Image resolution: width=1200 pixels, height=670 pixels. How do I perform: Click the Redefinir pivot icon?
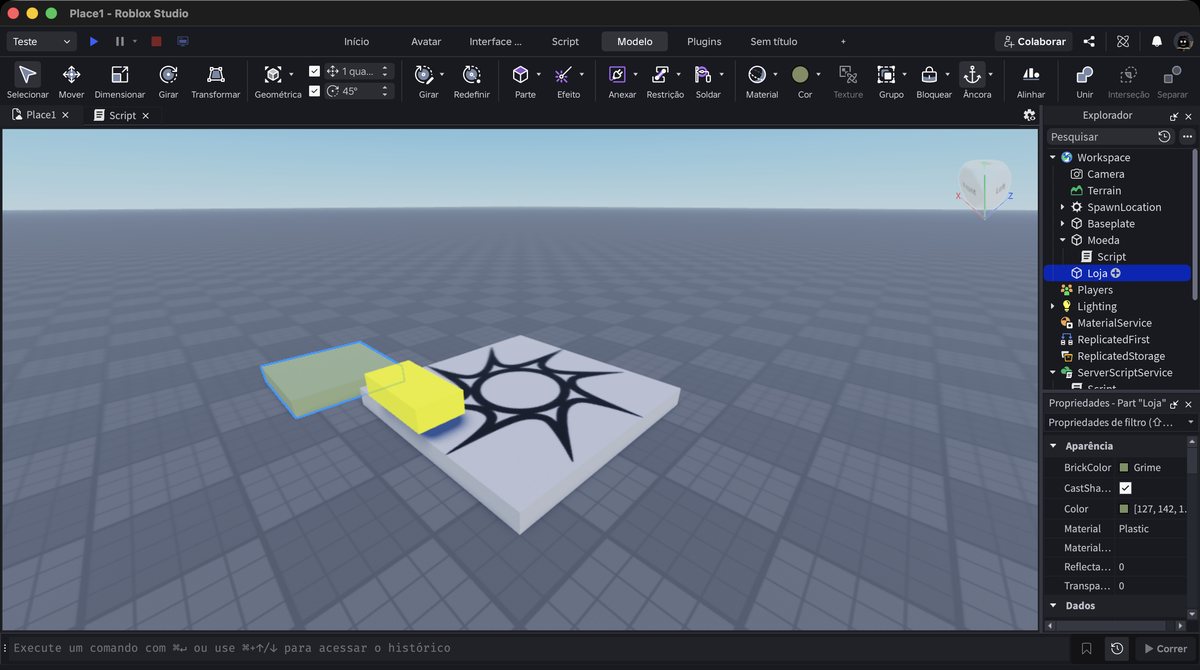[x=471, y=75]
